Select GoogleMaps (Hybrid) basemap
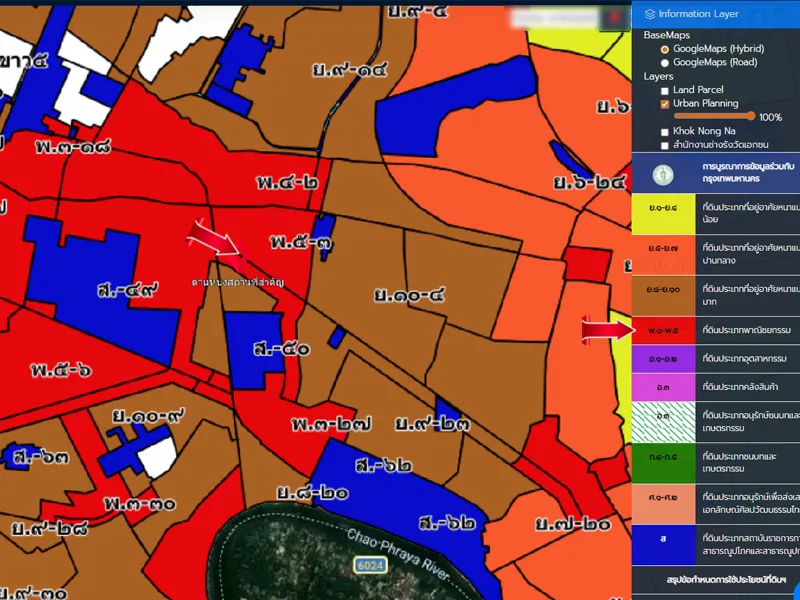Viewport: 800px width, 600px height. (x=665, y=49)
